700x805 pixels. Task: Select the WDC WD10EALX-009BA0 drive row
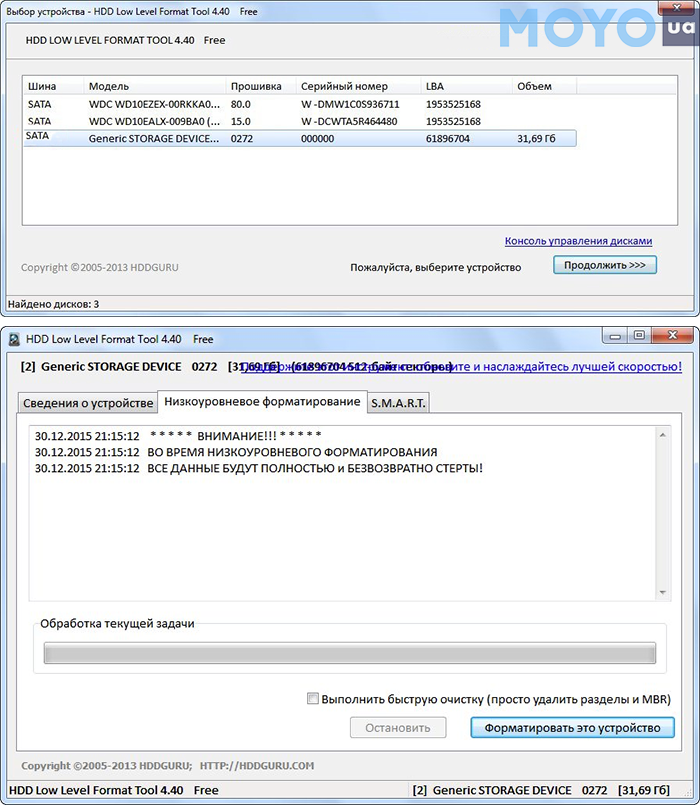point(300,122)
